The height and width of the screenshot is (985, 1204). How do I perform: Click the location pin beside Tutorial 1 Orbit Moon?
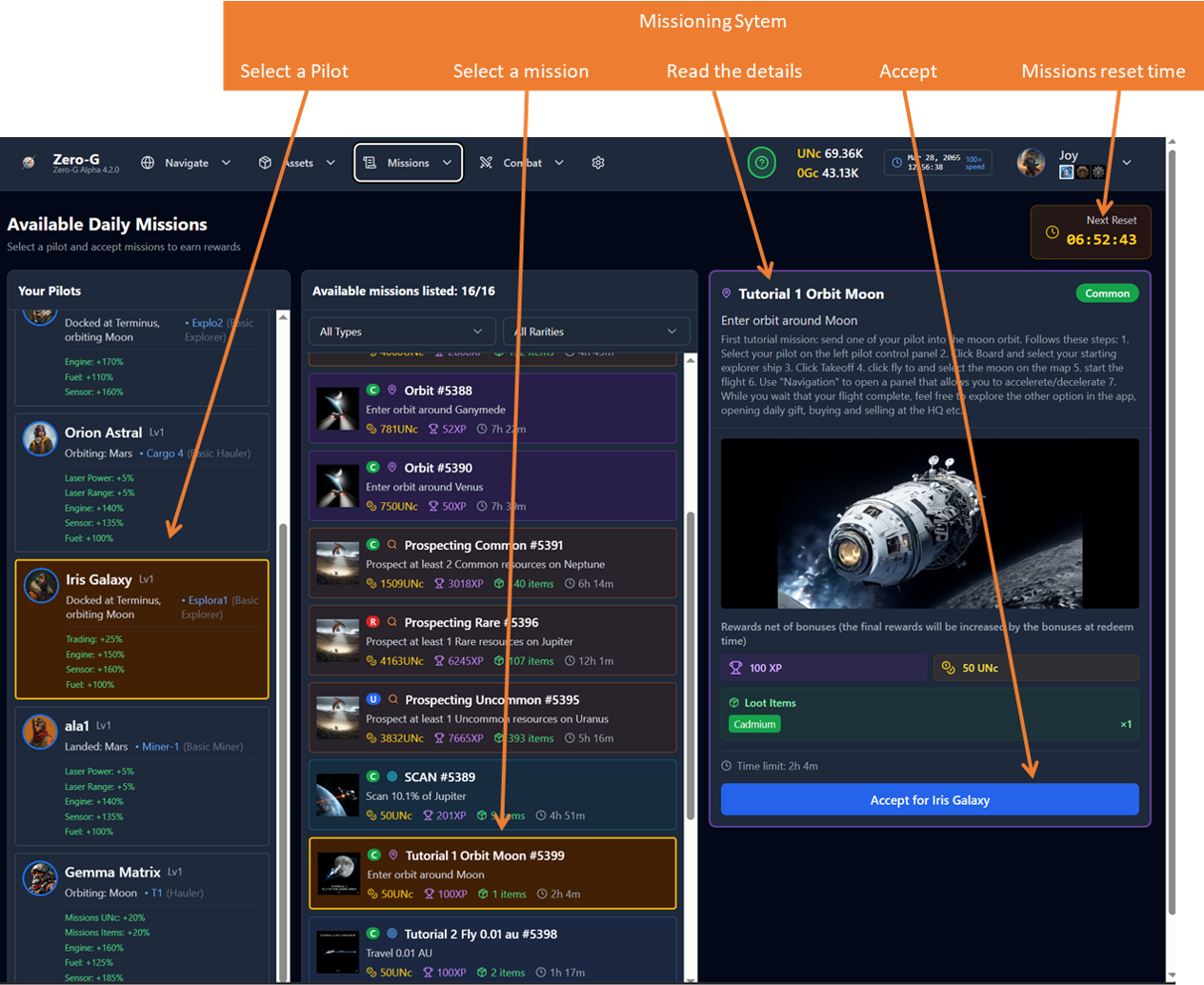pos(727,294)
